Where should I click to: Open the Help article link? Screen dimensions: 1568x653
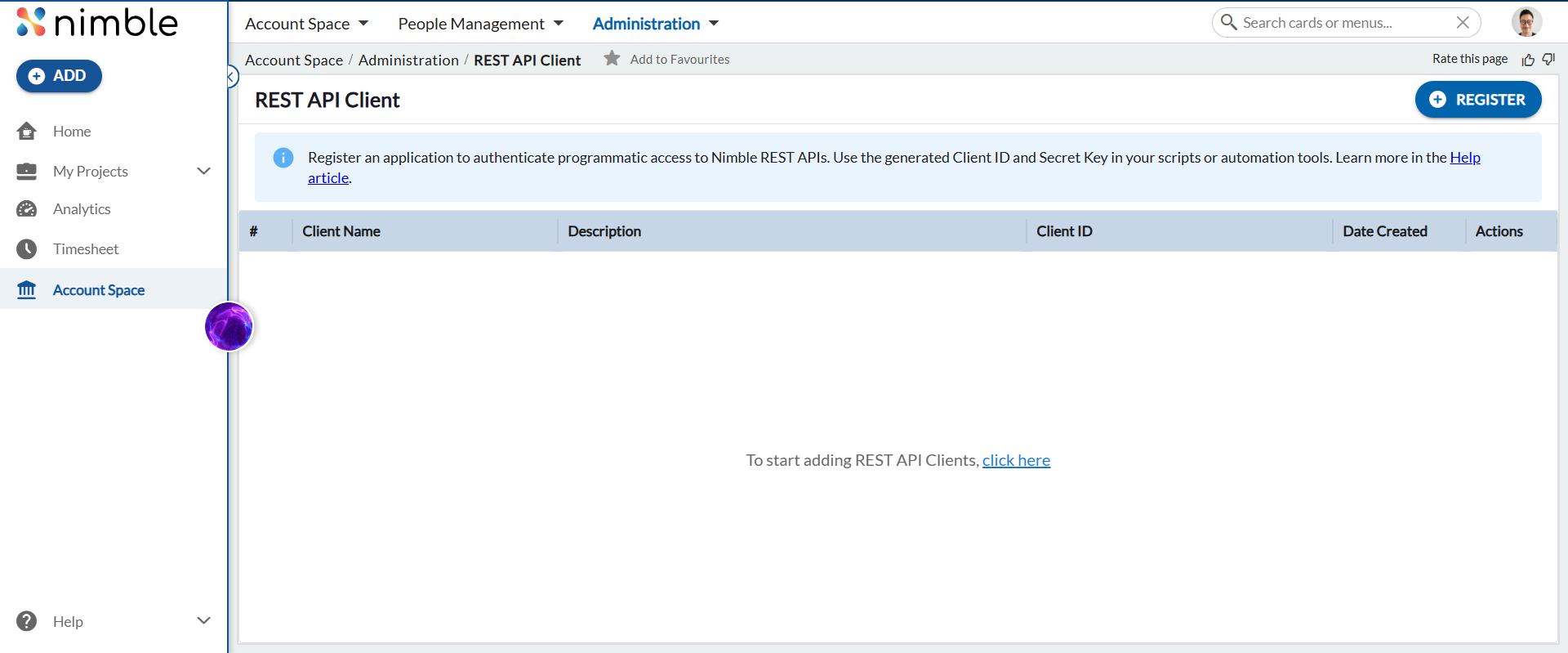tap(1465, 158)
